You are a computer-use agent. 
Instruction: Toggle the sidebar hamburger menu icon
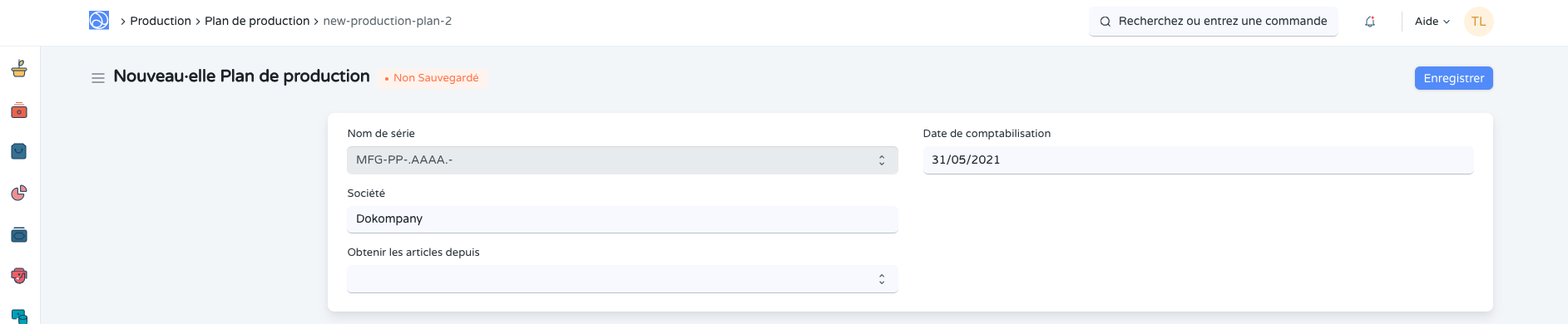click(x=98, y=78)
